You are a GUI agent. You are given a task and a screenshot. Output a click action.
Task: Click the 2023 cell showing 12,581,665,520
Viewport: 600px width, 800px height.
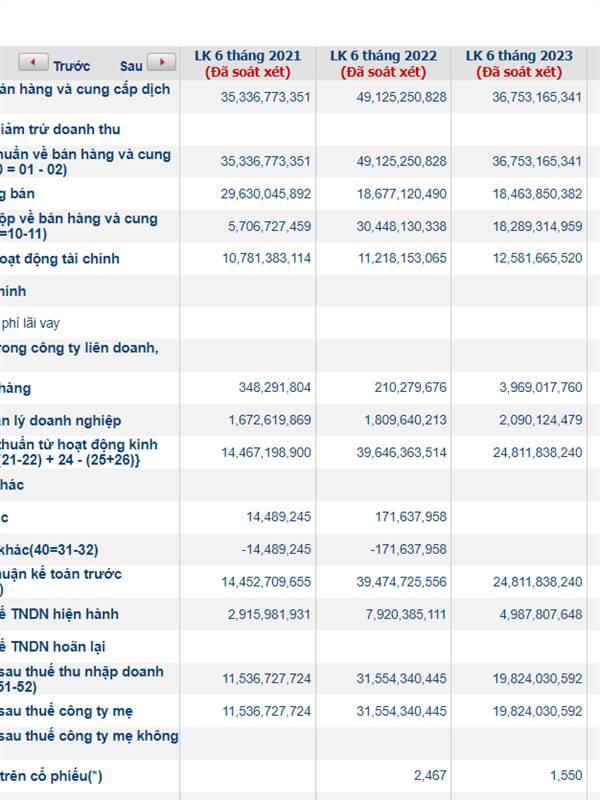click(x=537, y=259)
